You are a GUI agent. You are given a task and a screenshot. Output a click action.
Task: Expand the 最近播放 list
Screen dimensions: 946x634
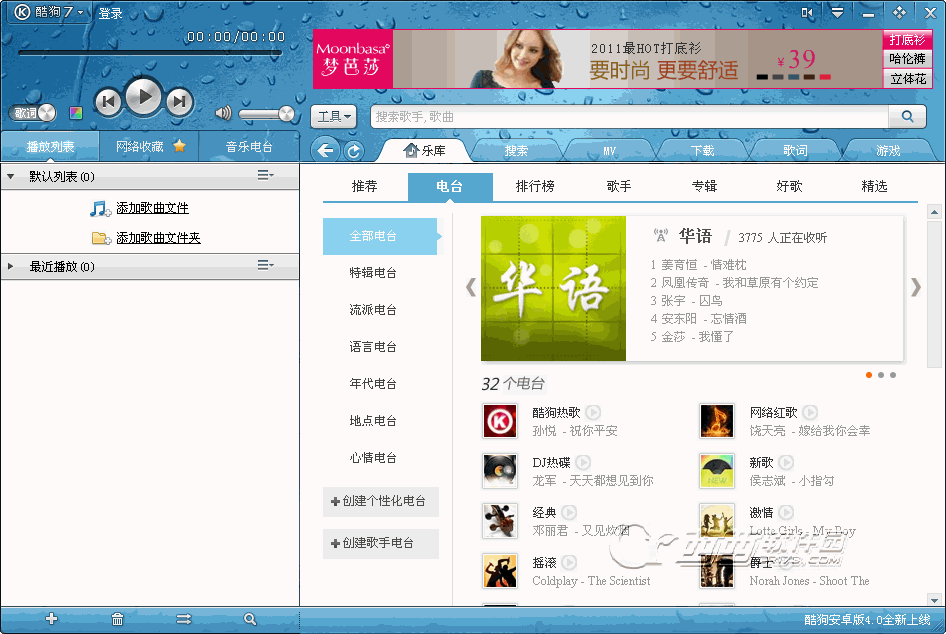(10, 266)
